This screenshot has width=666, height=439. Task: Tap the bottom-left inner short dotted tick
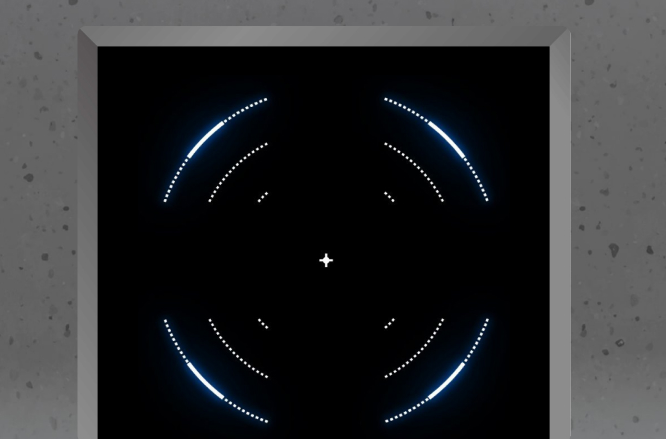(262, 323)
